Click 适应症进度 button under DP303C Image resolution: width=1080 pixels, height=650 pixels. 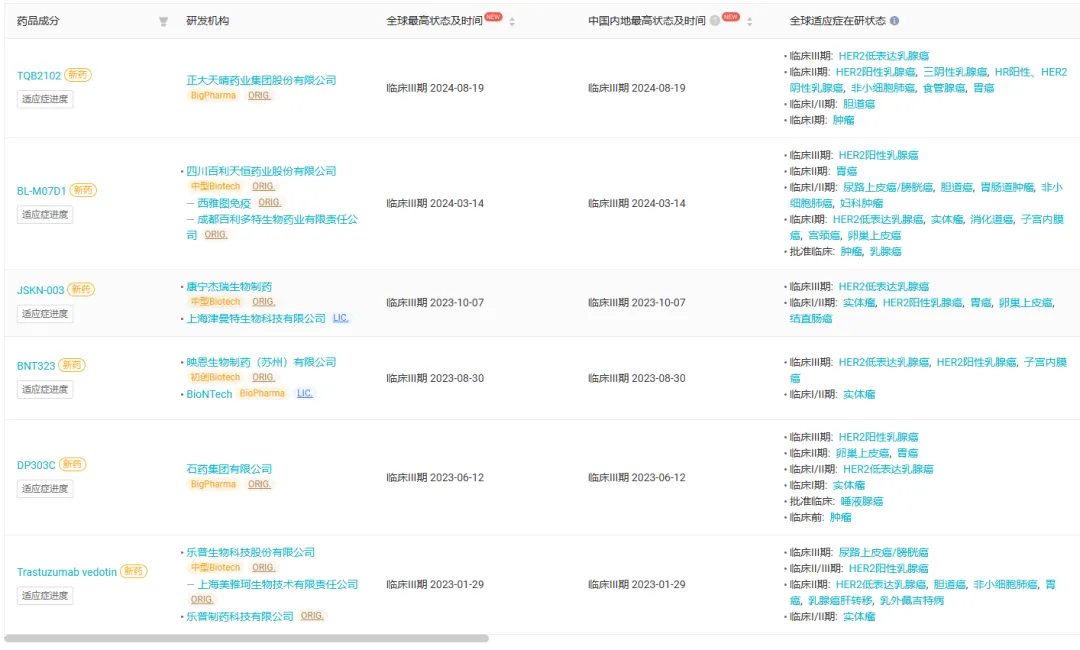click(45, 489)
